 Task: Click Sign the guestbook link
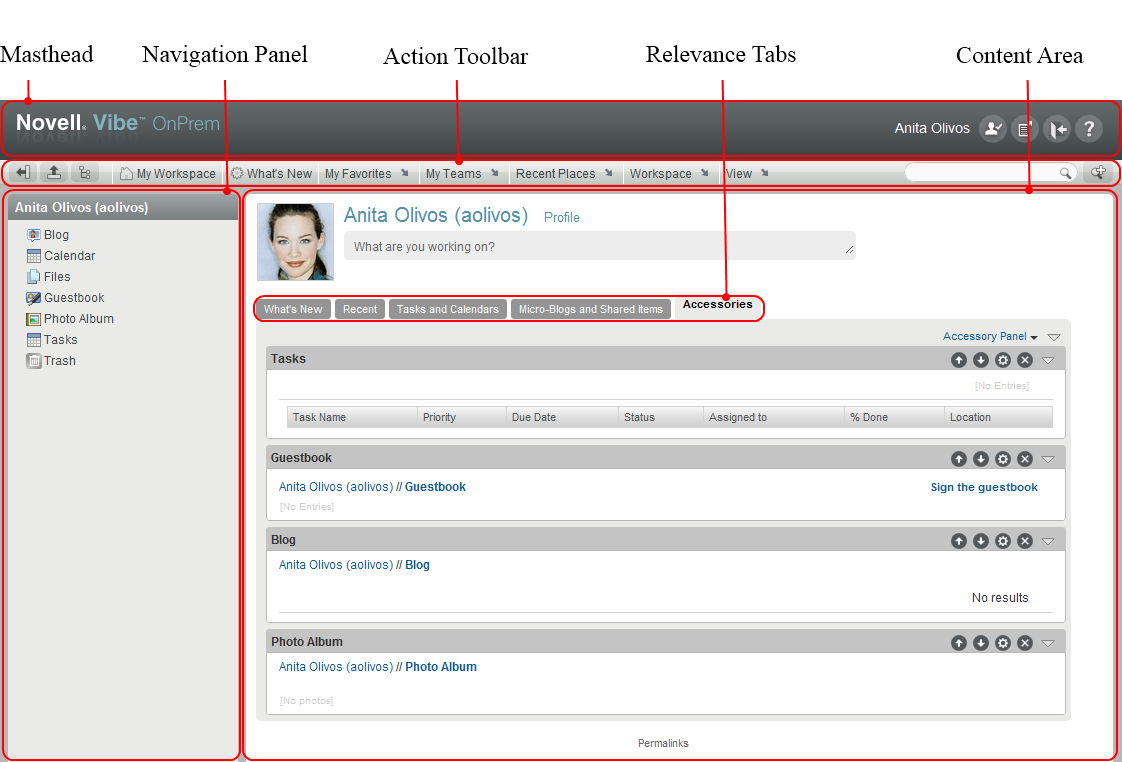coord(984,487)
